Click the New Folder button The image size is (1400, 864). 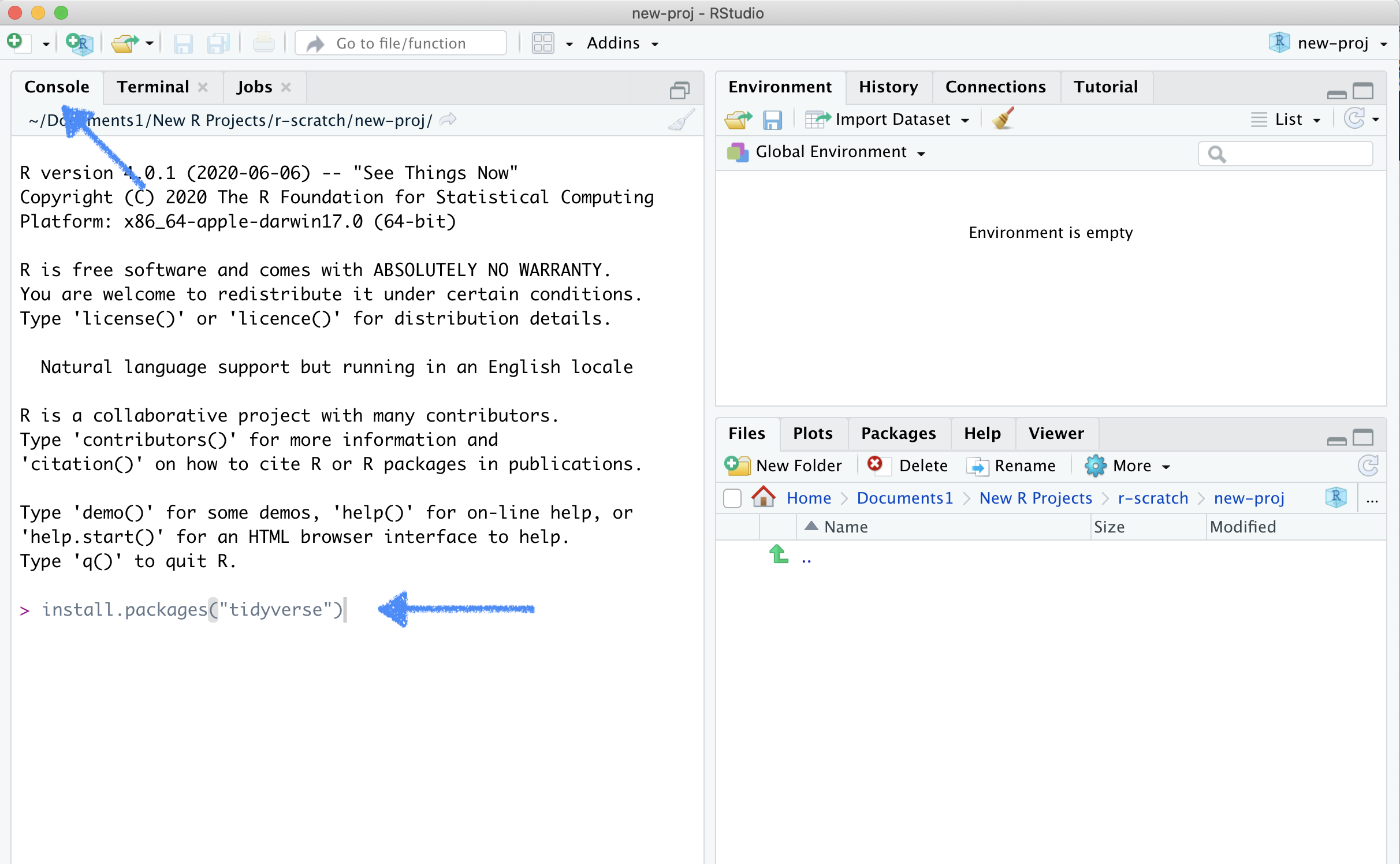point(783,465)
